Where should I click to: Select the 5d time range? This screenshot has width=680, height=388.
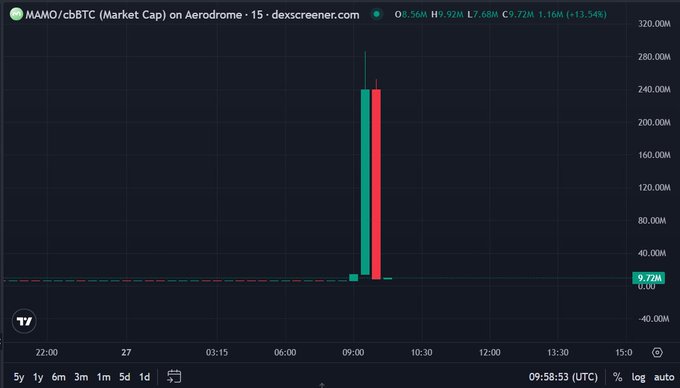pos(124,377)
